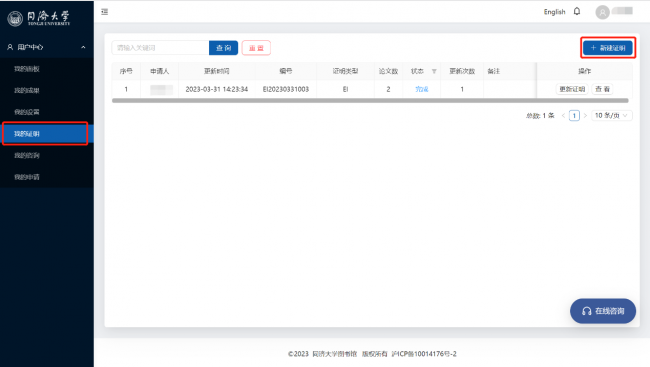Toggle sidebar with the menu-fold icon
Image resolution: width=650 pixels, height=367 pixels.
point(104,12)
